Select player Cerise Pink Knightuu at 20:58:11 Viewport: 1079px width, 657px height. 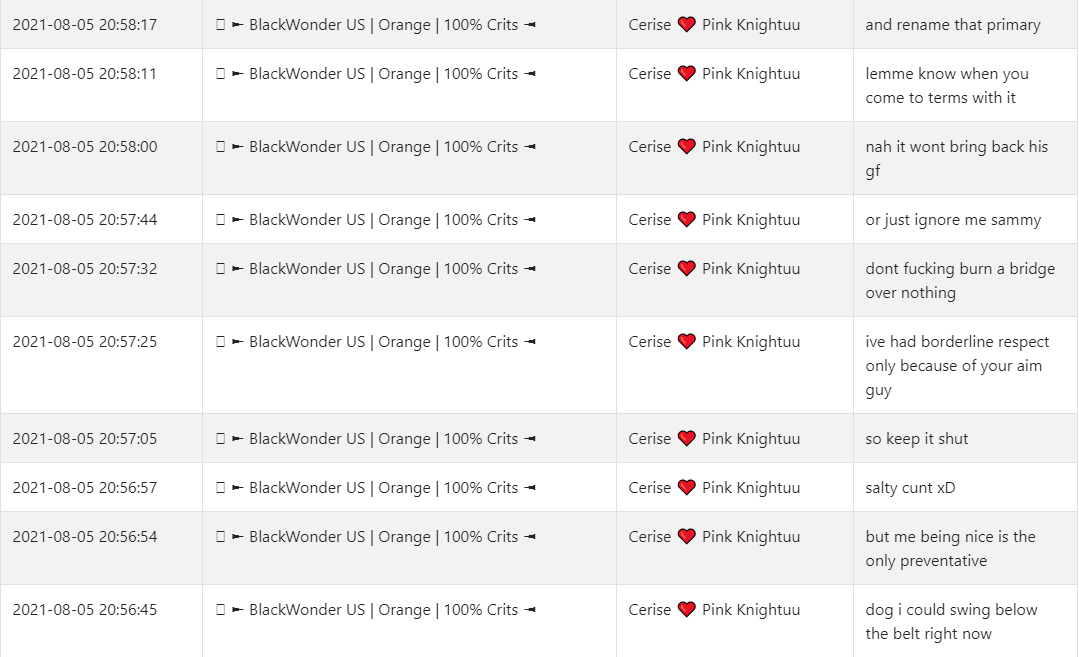(x=714, y=74)
